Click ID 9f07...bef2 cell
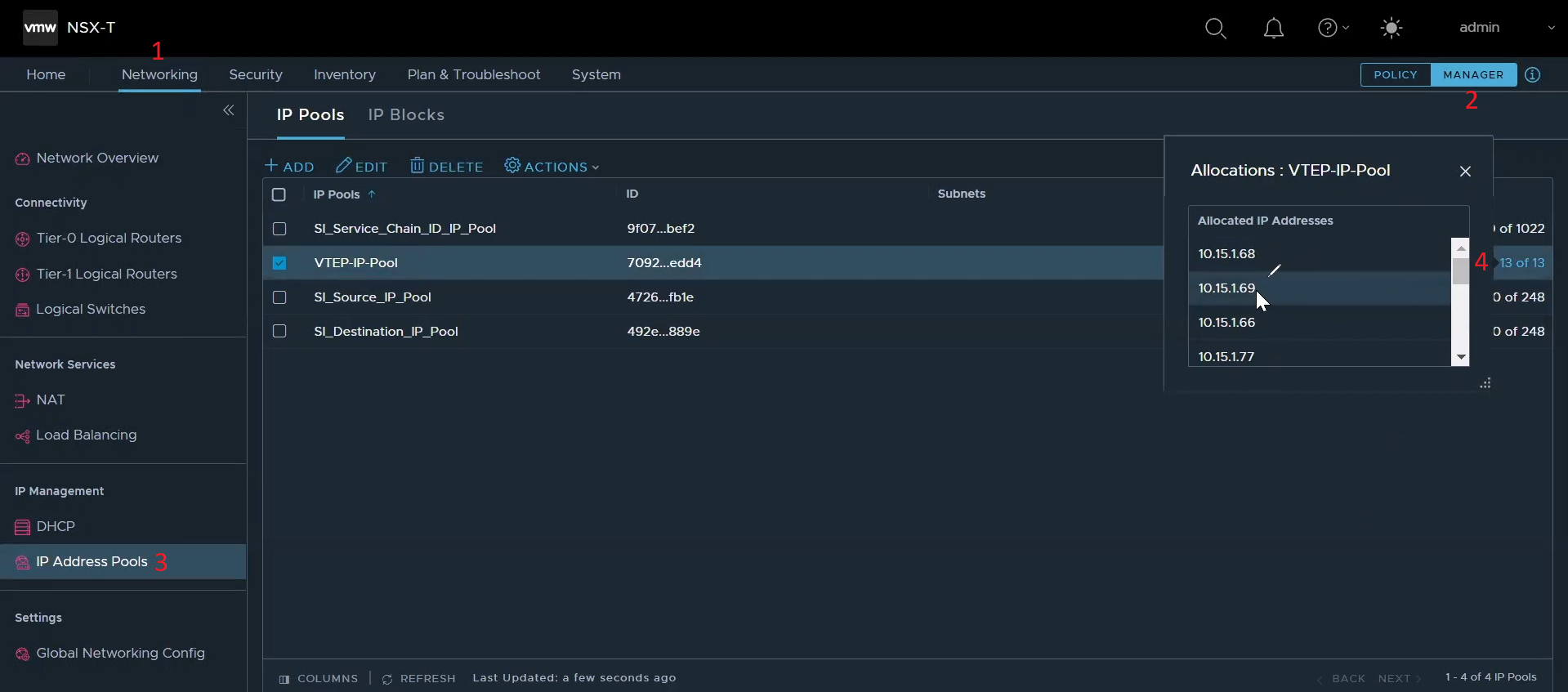Image resolution: width=1568 pixels, height=692 pixels. [661, 229]
